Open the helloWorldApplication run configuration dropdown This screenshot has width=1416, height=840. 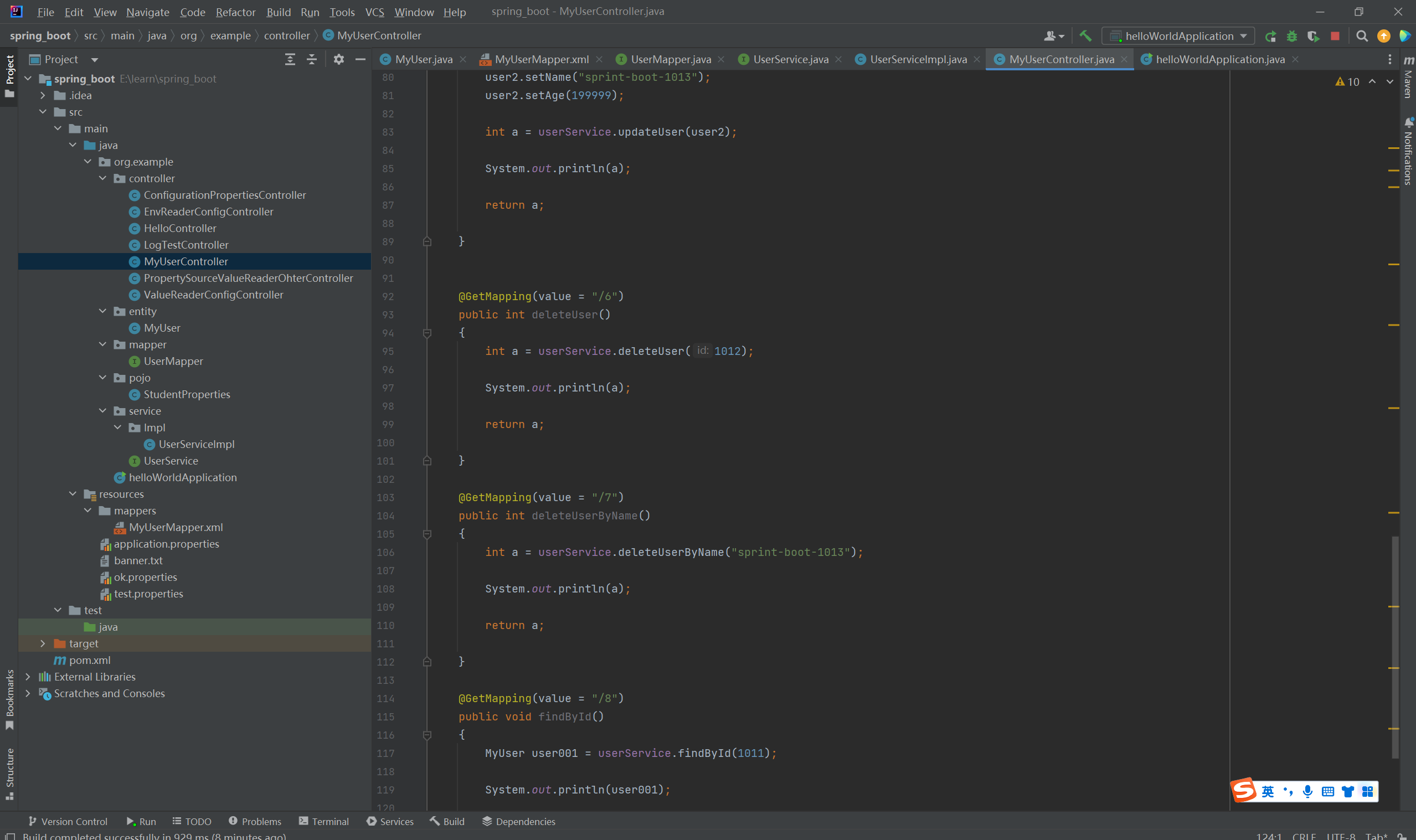(1179, 36)
